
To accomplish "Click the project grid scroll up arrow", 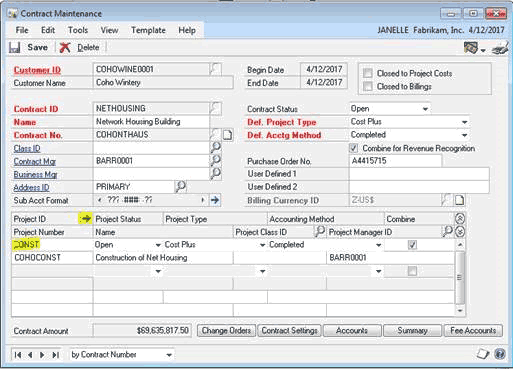I will 460,245.
